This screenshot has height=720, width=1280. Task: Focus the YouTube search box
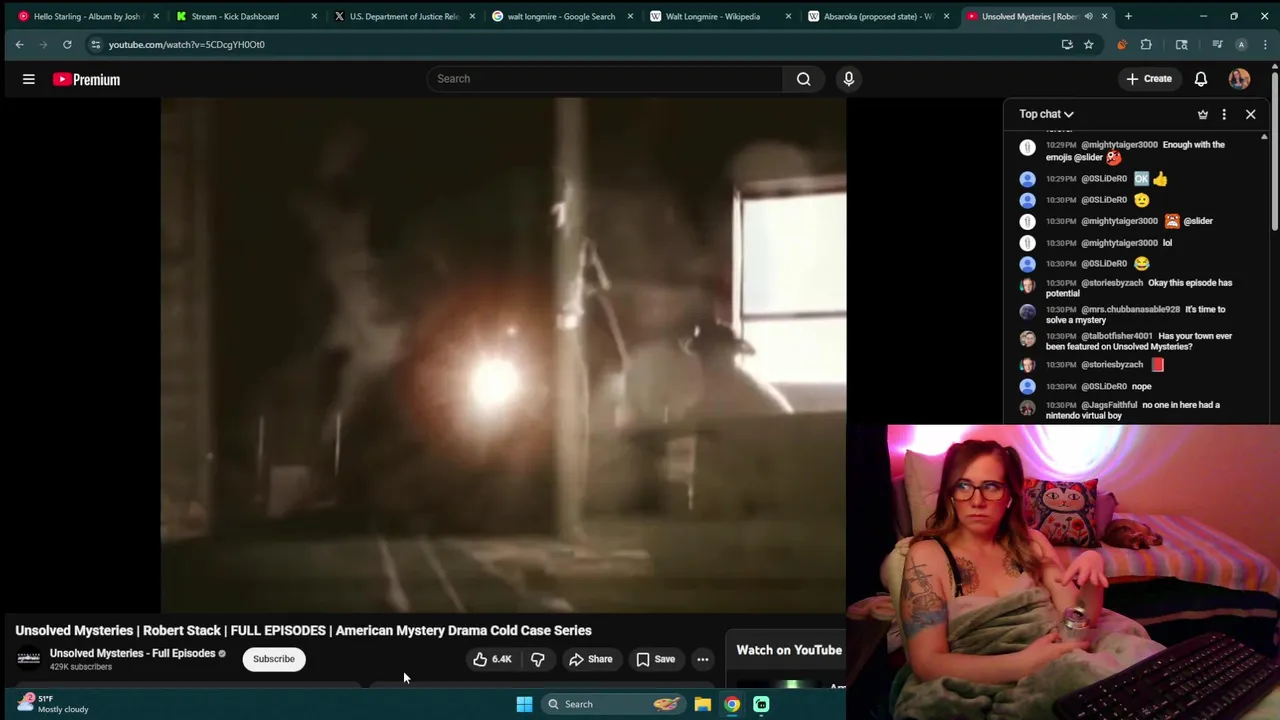tap(605, 79)
